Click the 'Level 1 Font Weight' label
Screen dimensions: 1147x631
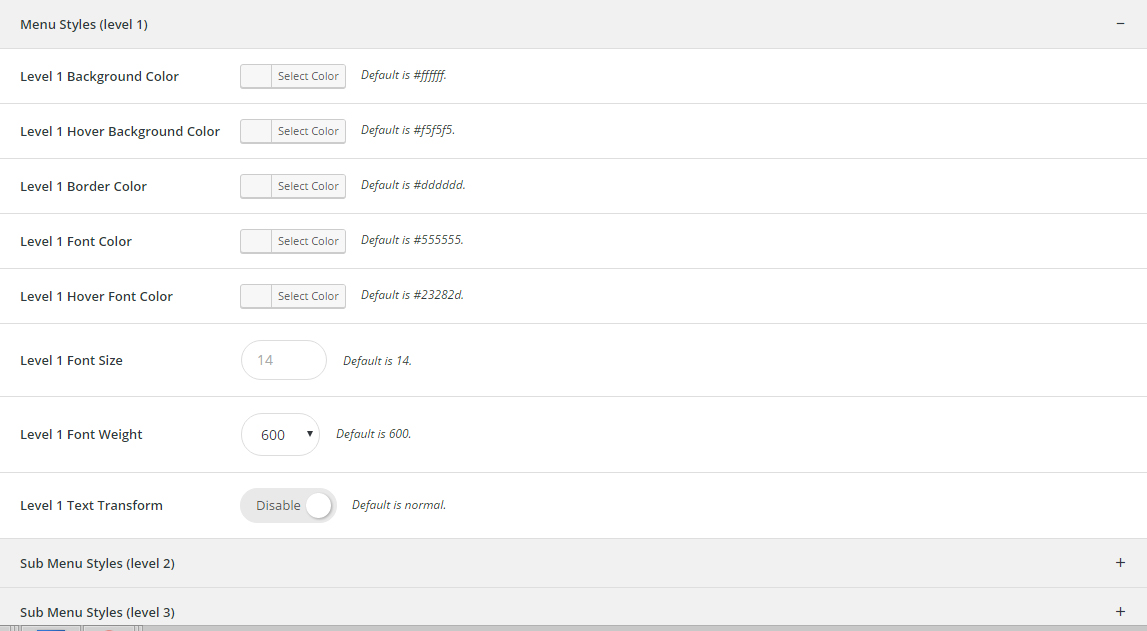click(81, 434)
